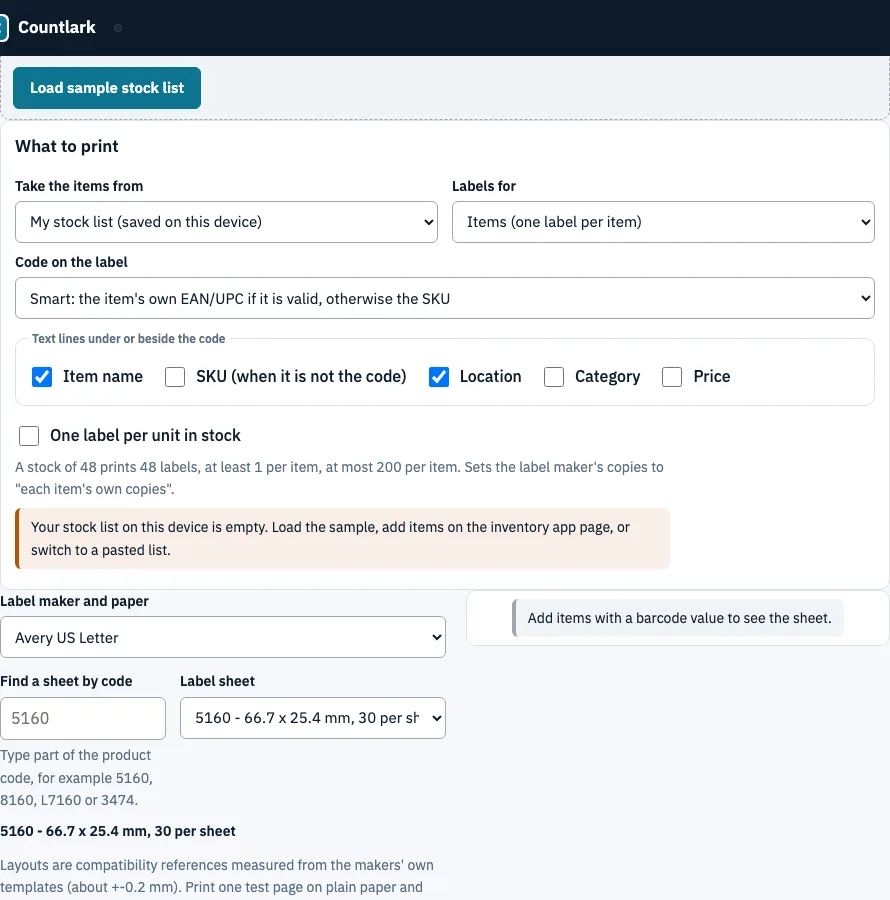The width and height of the screenshot is (890, 900).
Task: Click the Countlark brand name
Action: click(57, 27)
